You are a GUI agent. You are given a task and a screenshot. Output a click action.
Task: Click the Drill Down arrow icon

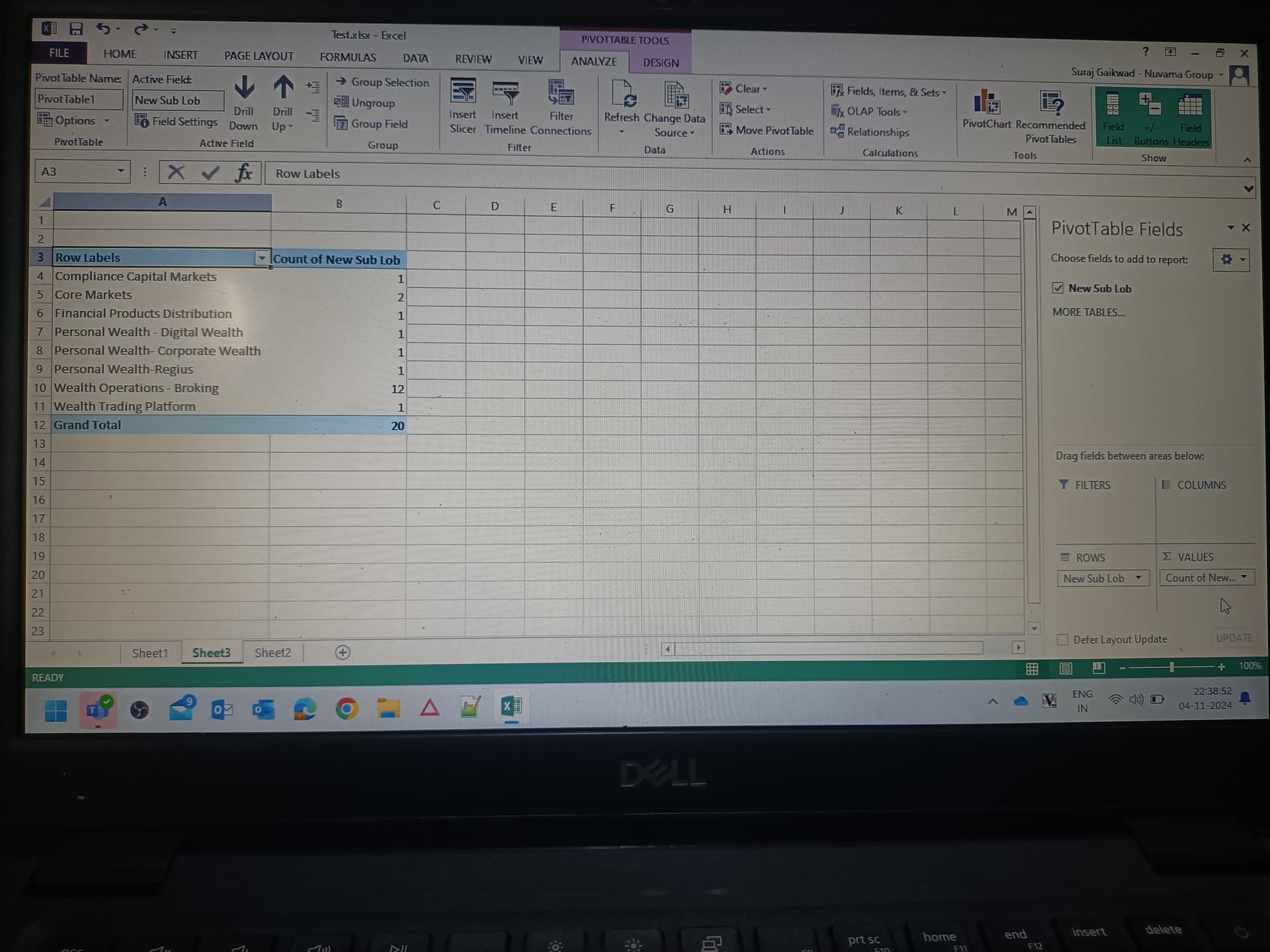coord(244,87)
